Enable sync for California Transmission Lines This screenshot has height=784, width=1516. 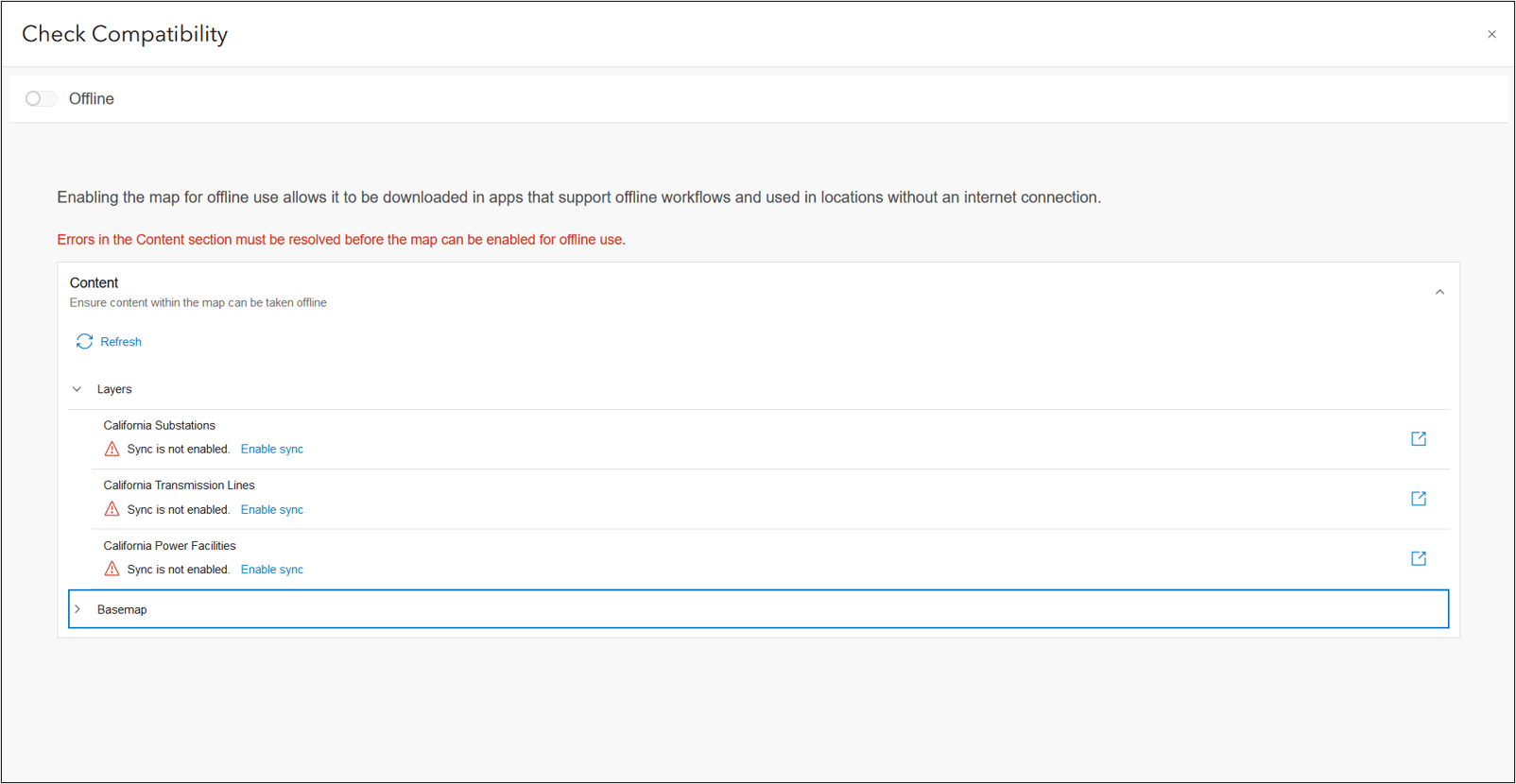272,510
